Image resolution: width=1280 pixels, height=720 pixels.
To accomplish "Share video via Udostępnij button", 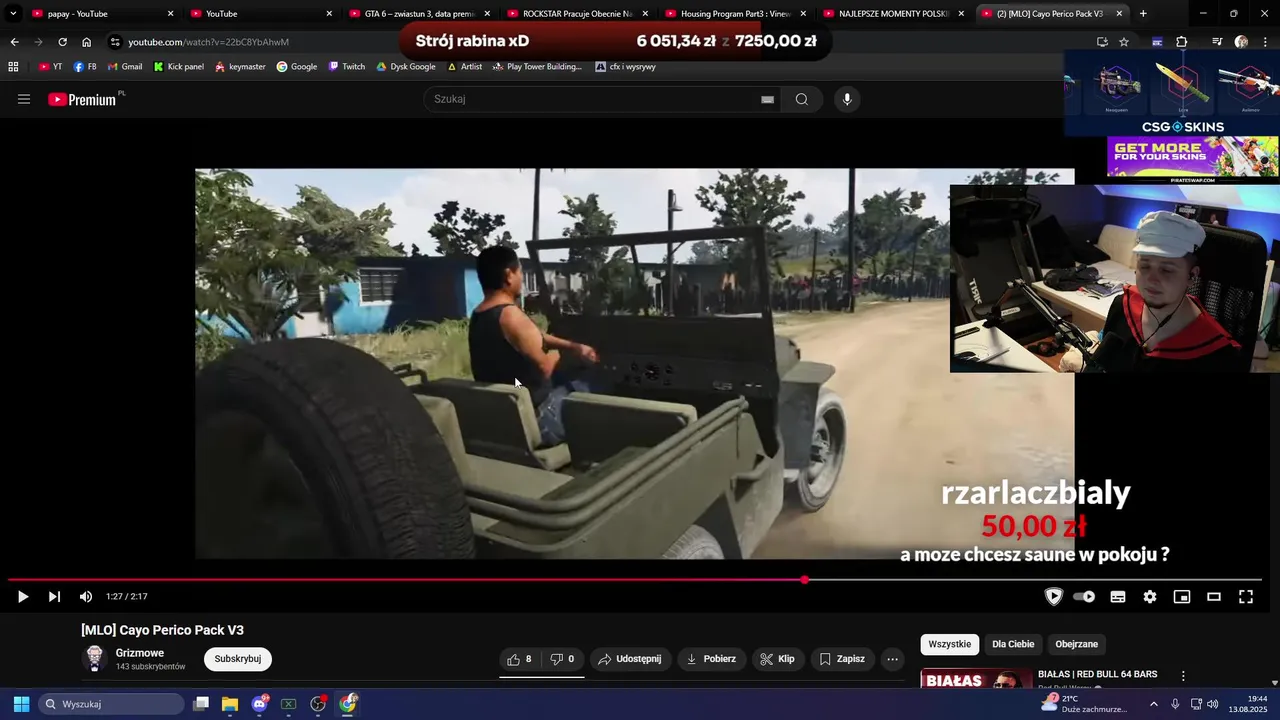I will point(630,659).
